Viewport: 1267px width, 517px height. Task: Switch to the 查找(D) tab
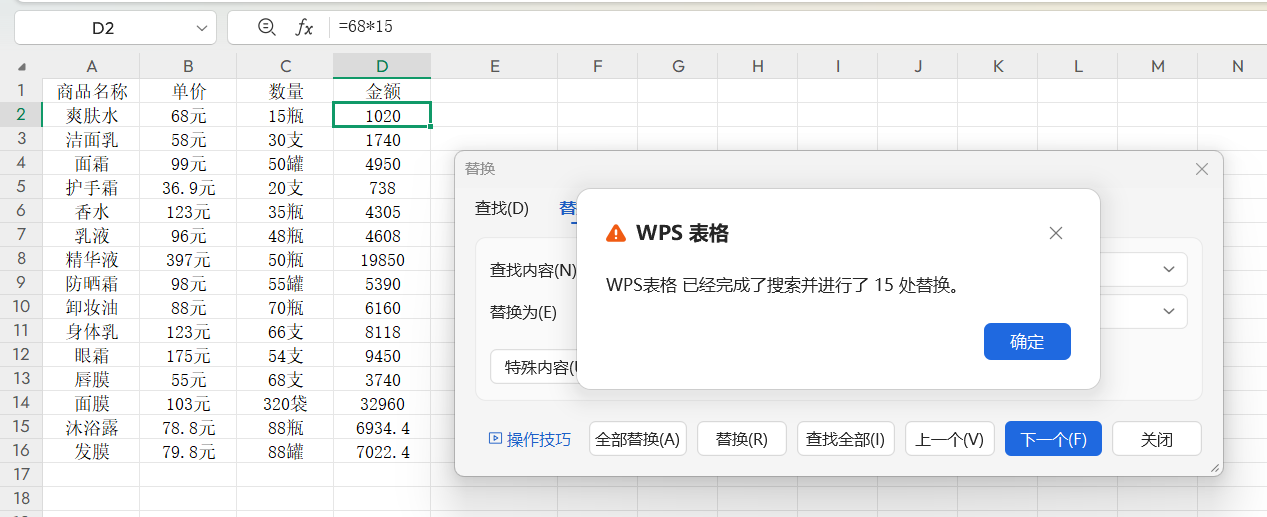coord(501,208)
